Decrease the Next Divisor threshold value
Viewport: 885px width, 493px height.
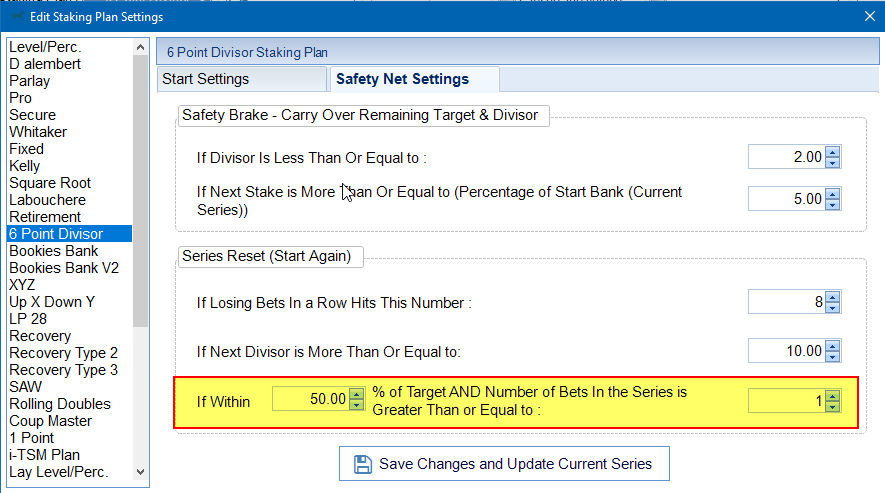click(x=832, y=356)
